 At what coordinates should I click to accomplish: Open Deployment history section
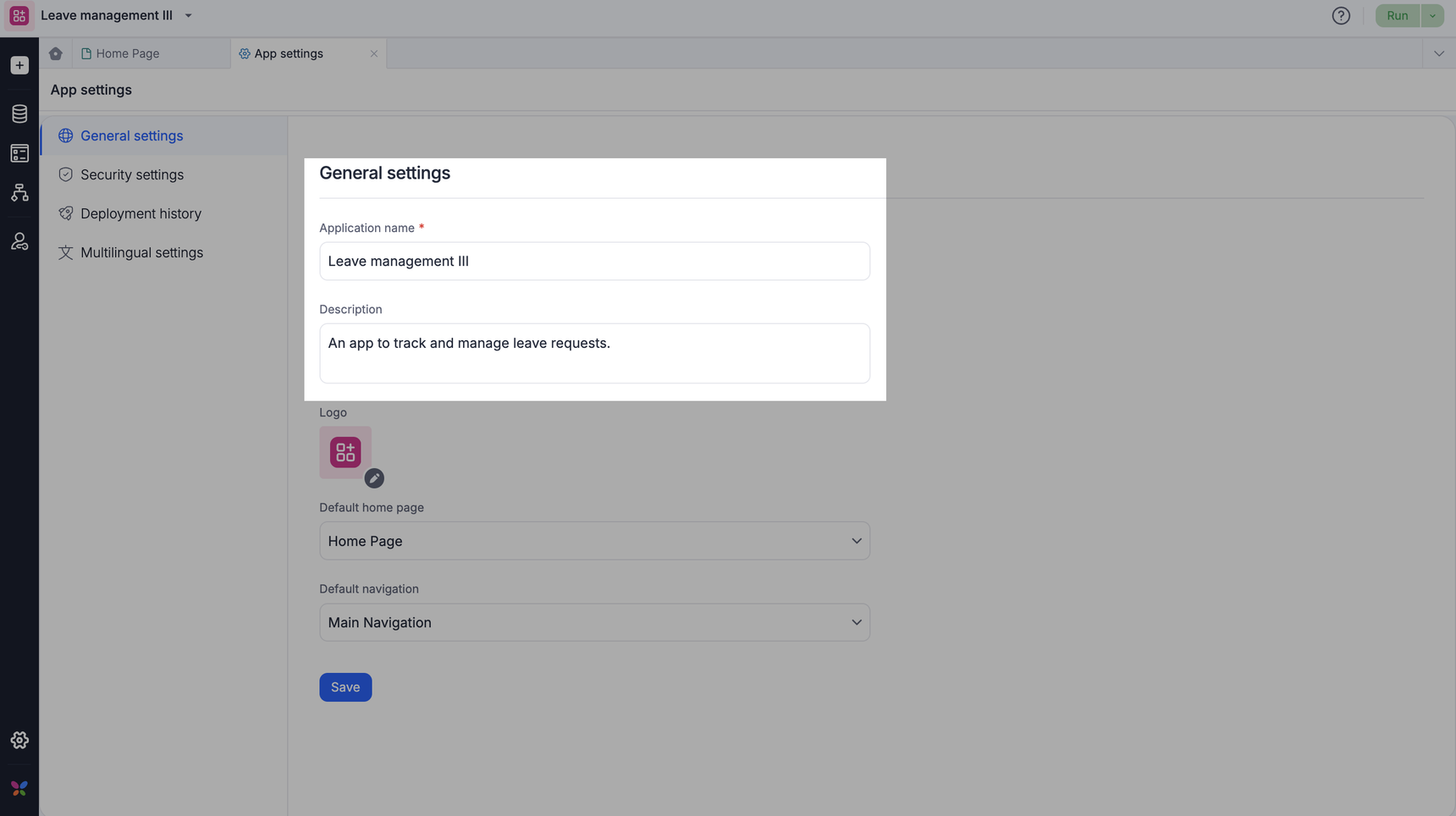click(x=141, y=213)
